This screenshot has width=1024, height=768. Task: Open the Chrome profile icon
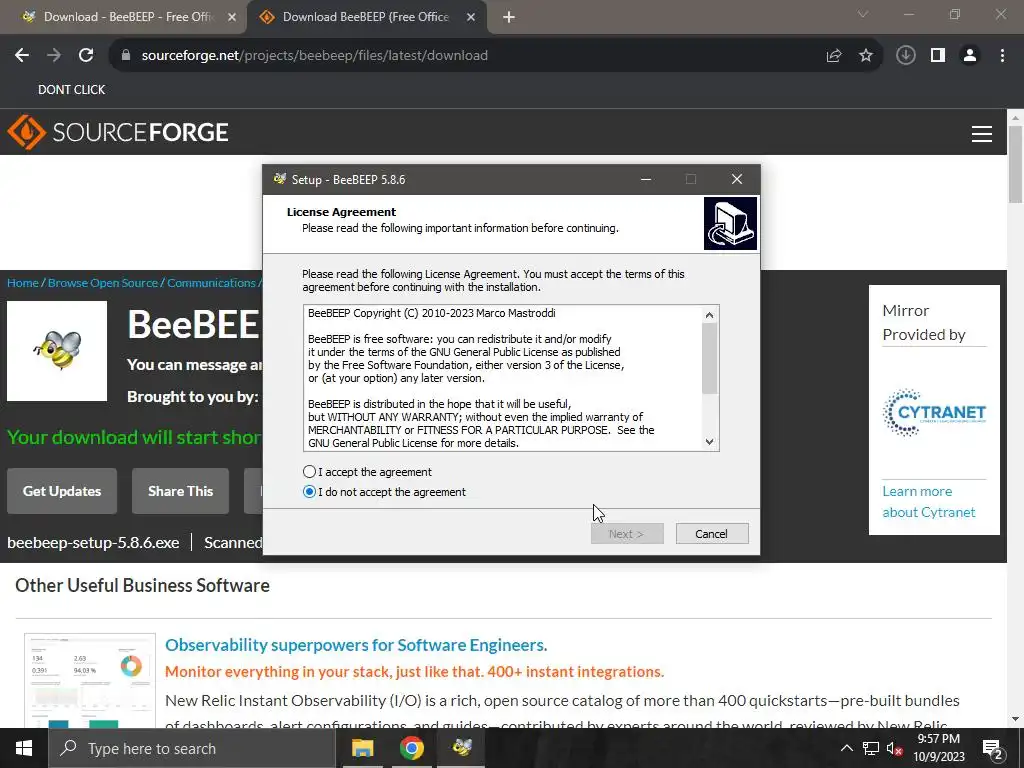coord(970,56)
